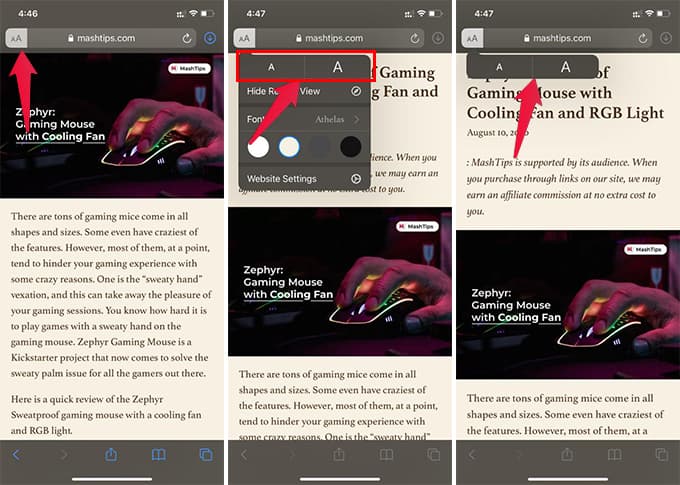Tap the AA button in the middle screenshot
Image resolution: width=680 pixels, height=485 pixels.
pyautogui.click(x=245, y=38)
